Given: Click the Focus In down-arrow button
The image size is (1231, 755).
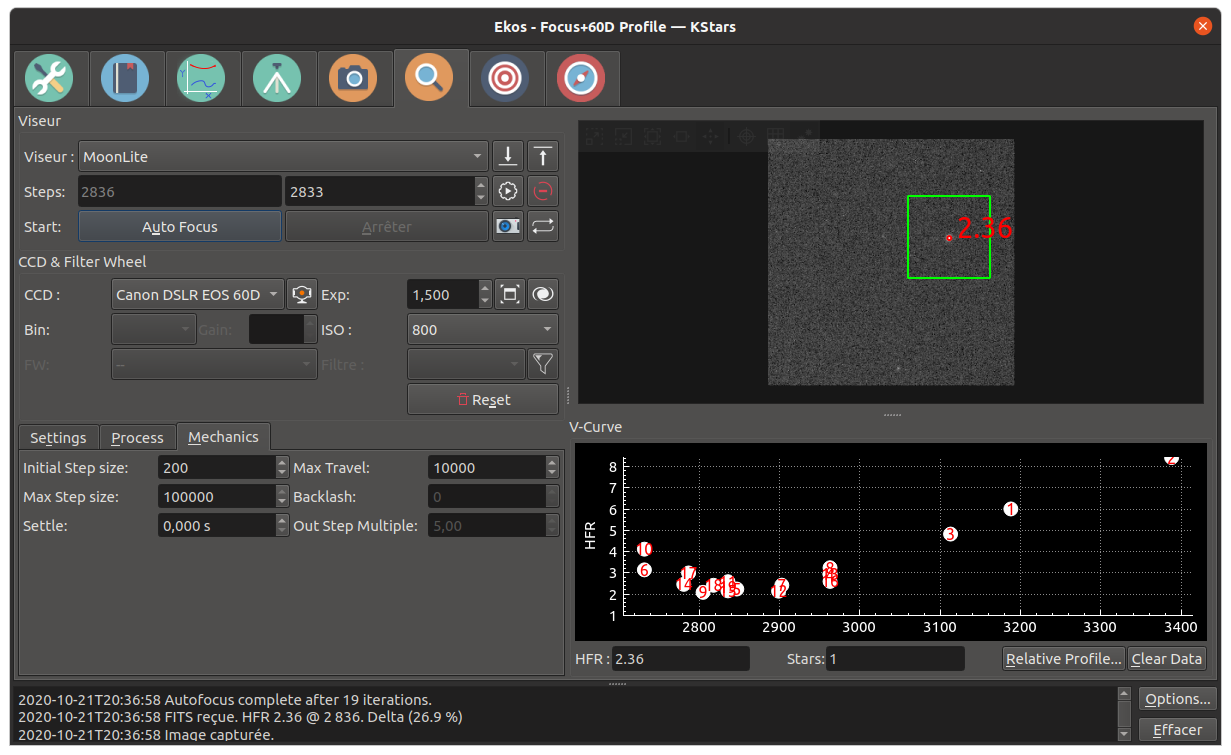Looking at the screenshot, I should coord(508,156).
